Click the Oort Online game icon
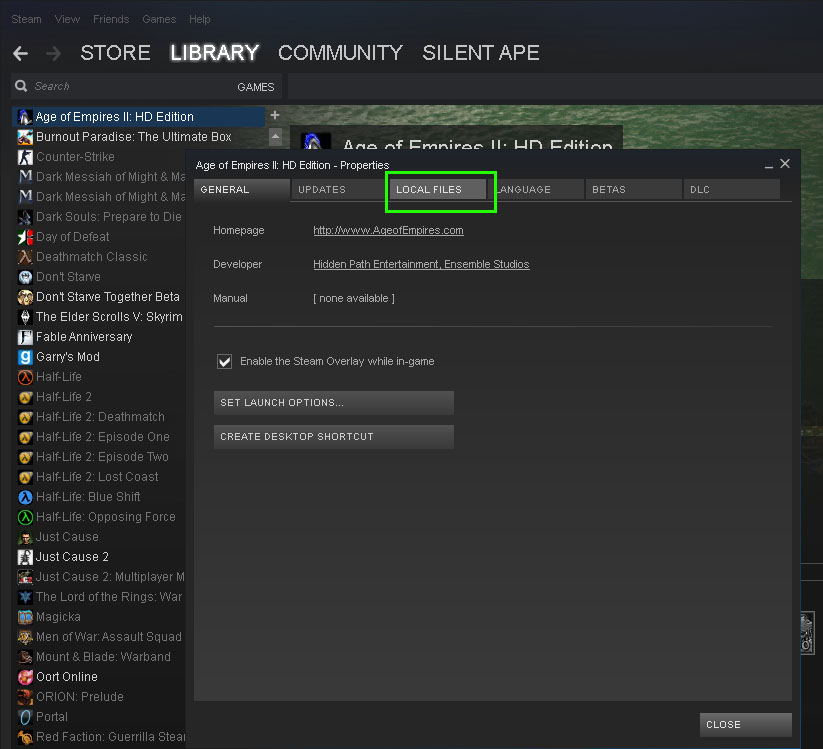The image size is (823, 749). tap(25, 677)
